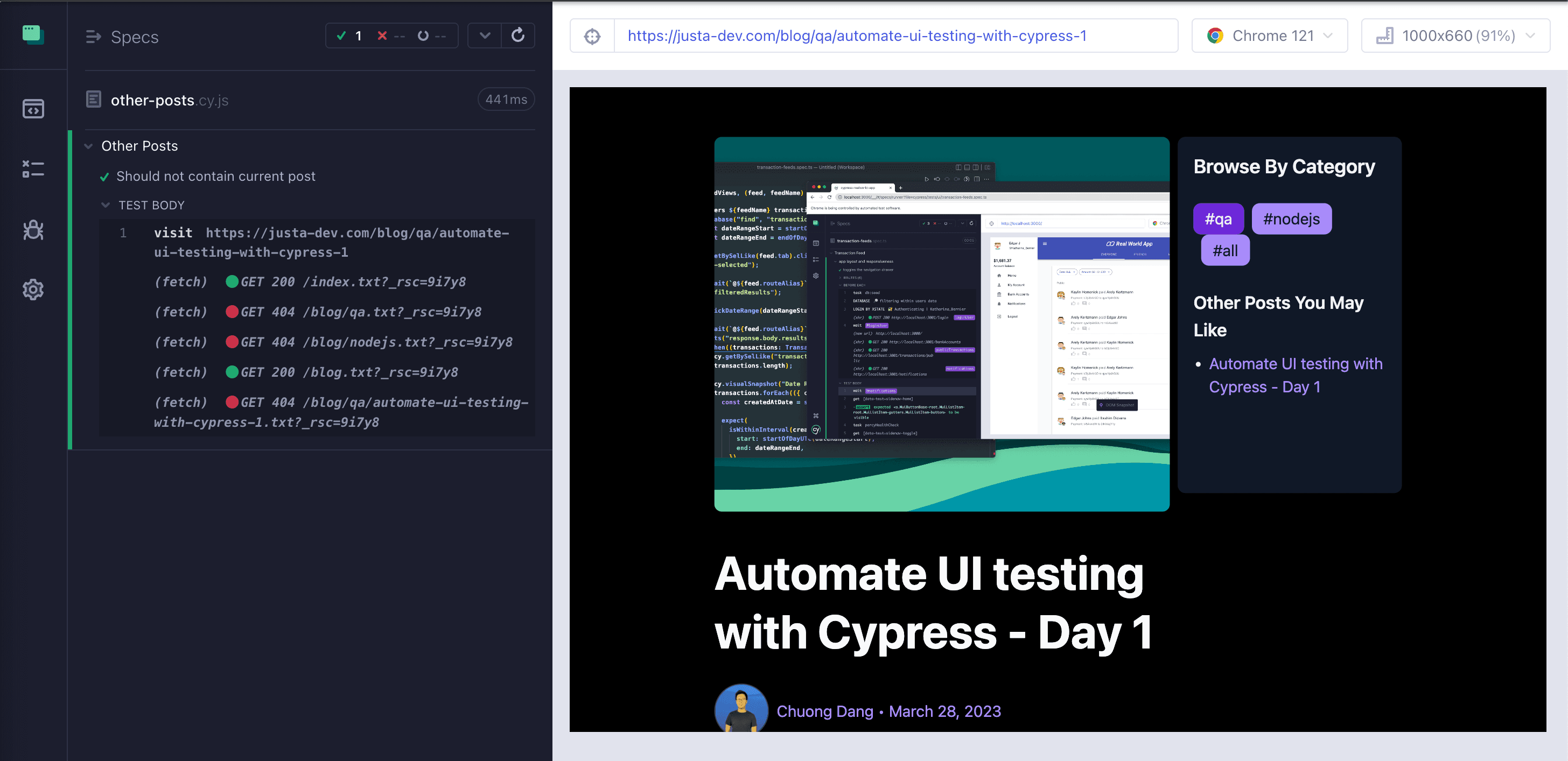
Task: Select Should not contain current post test
Action: (215, 177)
